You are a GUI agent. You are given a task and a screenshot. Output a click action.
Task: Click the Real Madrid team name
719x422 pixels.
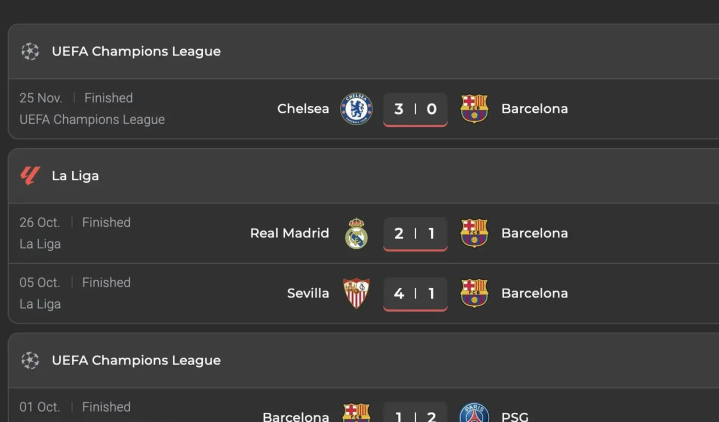(x=289, y=234)
